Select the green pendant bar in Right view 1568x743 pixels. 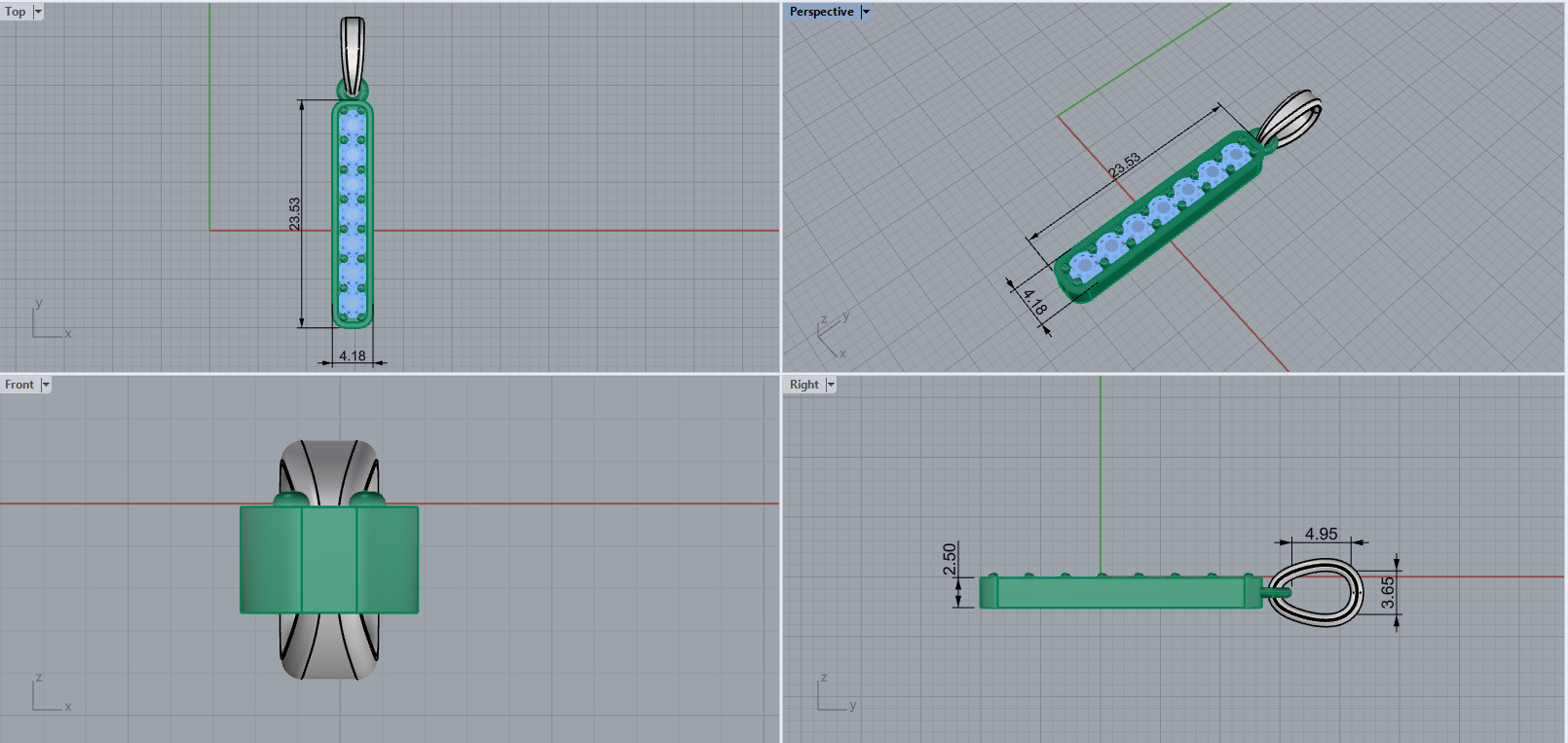[x=1120, y=592]
